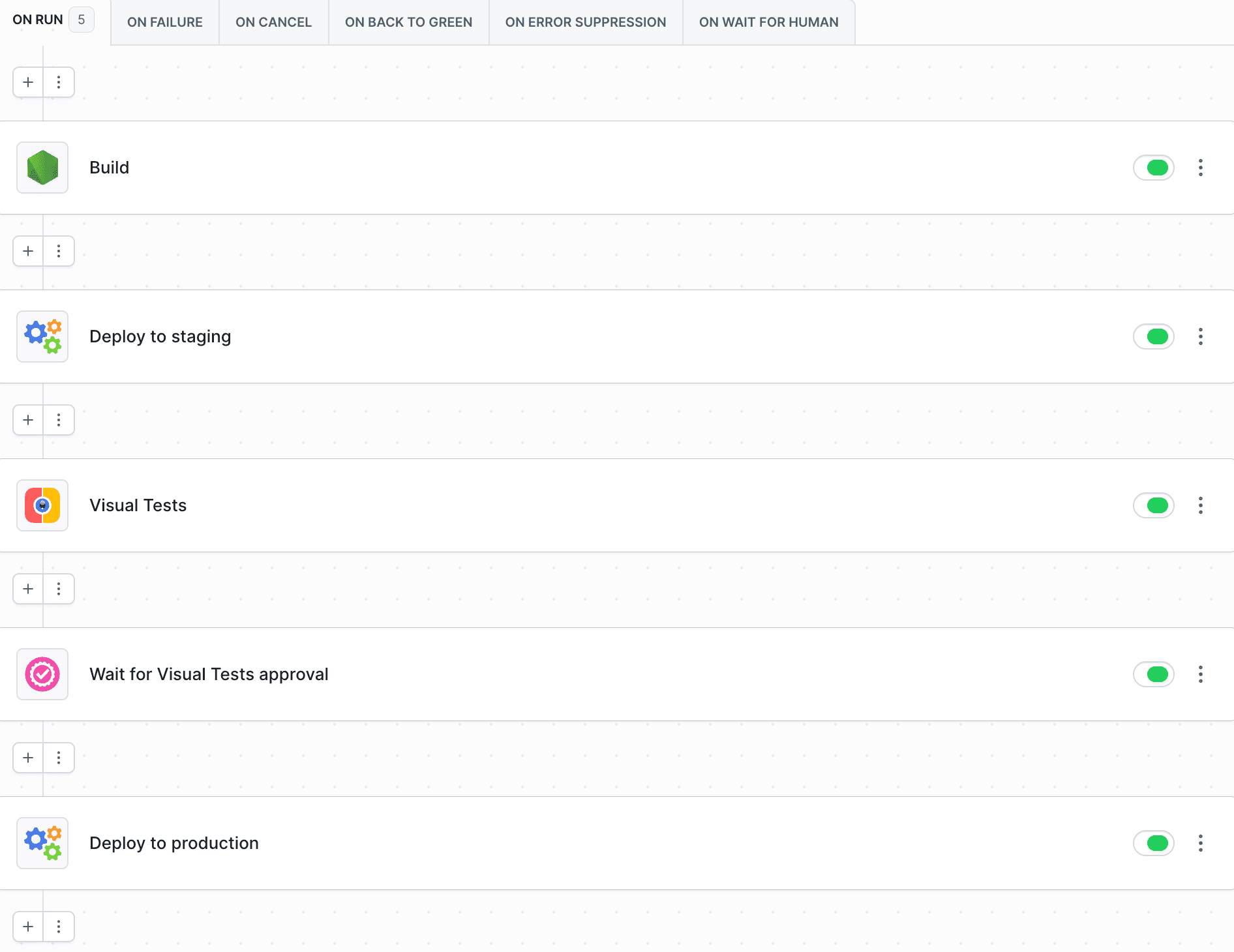Disable the Visual Tests action
This screenshot has height=952, width=1234.
1154,505
